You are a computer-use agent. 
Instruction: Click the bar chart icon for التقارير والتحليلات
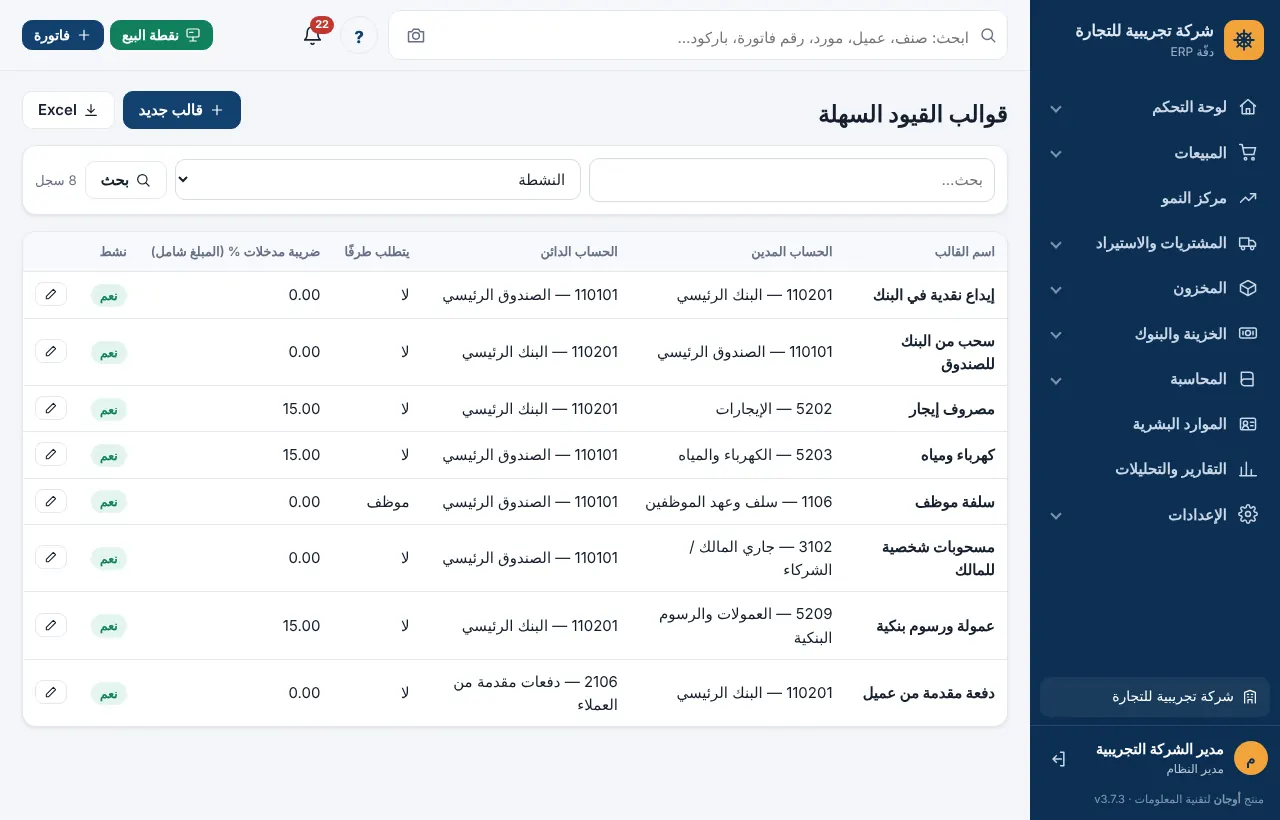(1247, 469)
